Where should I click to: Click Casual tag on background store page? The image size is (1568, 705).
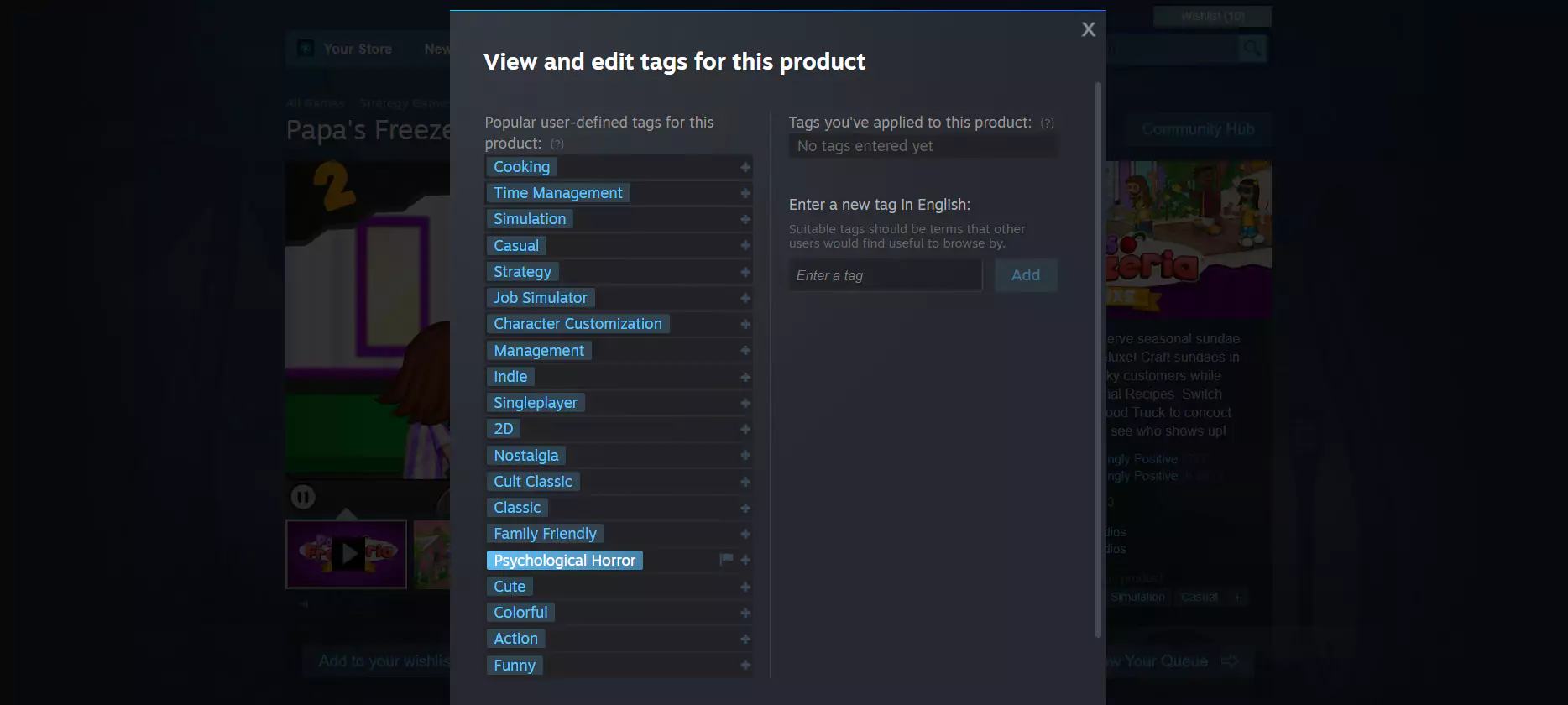coord(1199,597)
